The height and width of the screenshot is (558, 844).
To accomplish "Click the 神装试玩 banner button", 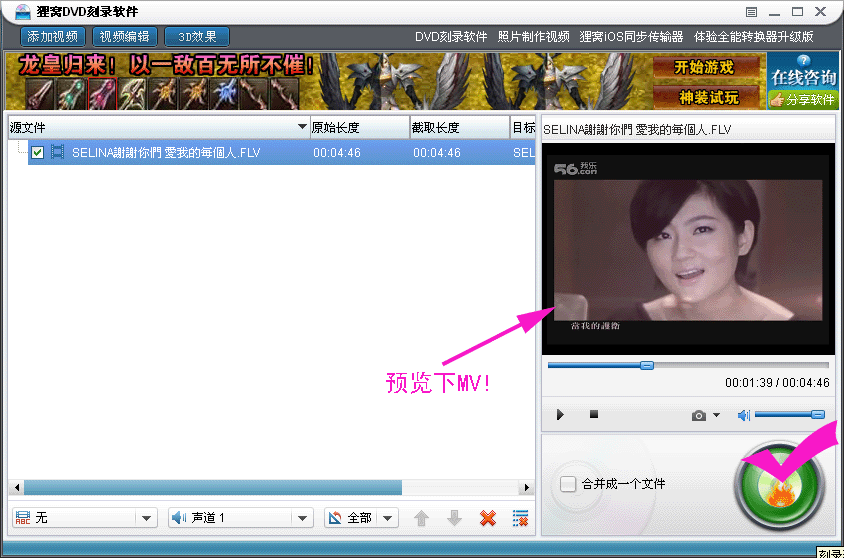I will click(x=708, y=97).
